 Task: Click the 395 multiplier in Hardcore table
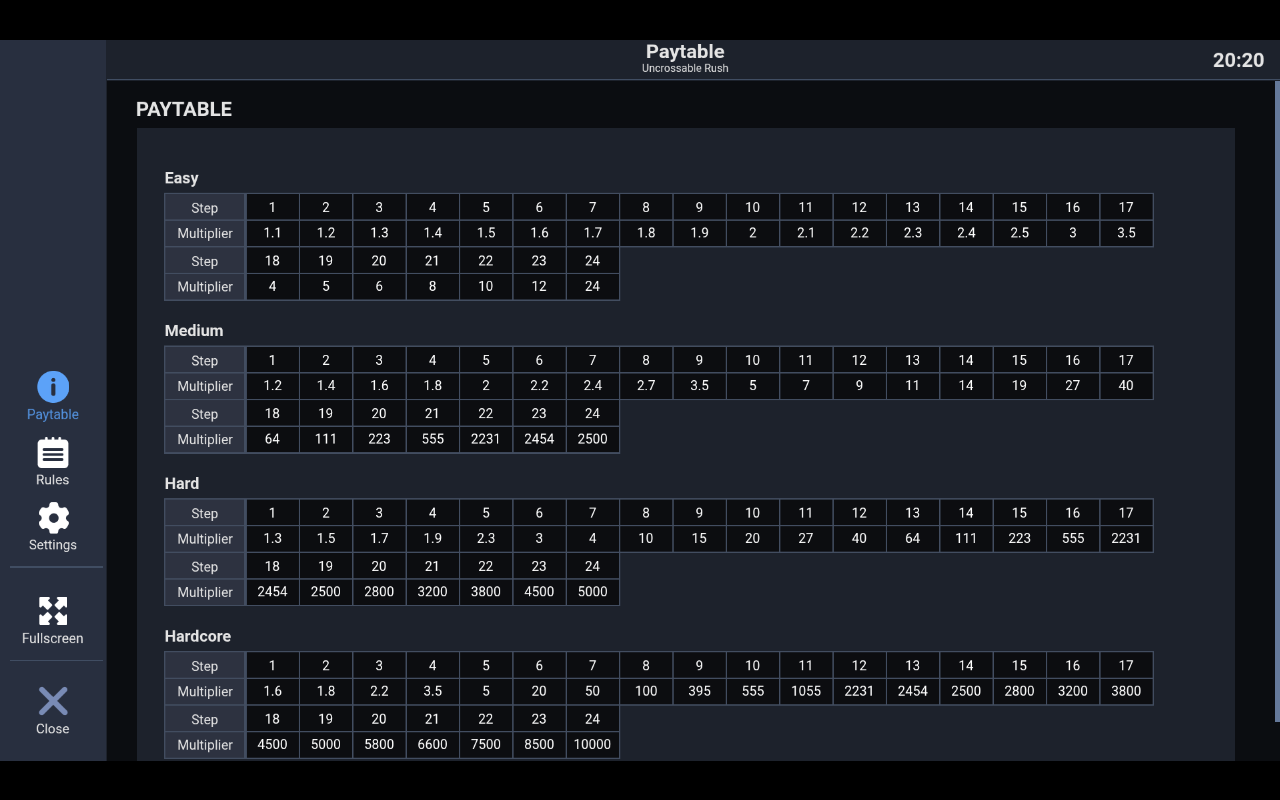[x=699, y=692]
